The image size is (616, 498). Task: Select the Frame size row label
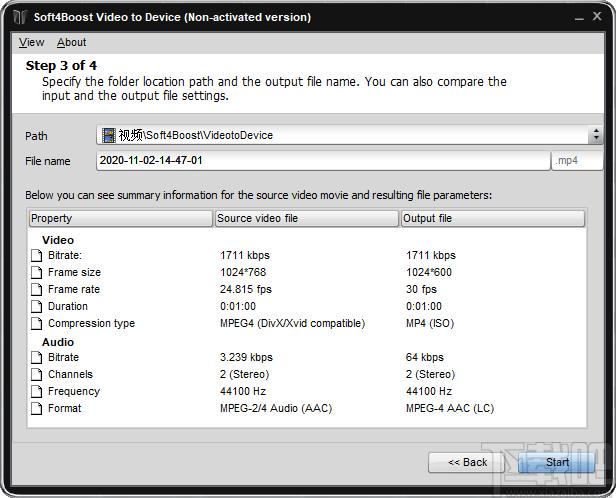point(74,272)
